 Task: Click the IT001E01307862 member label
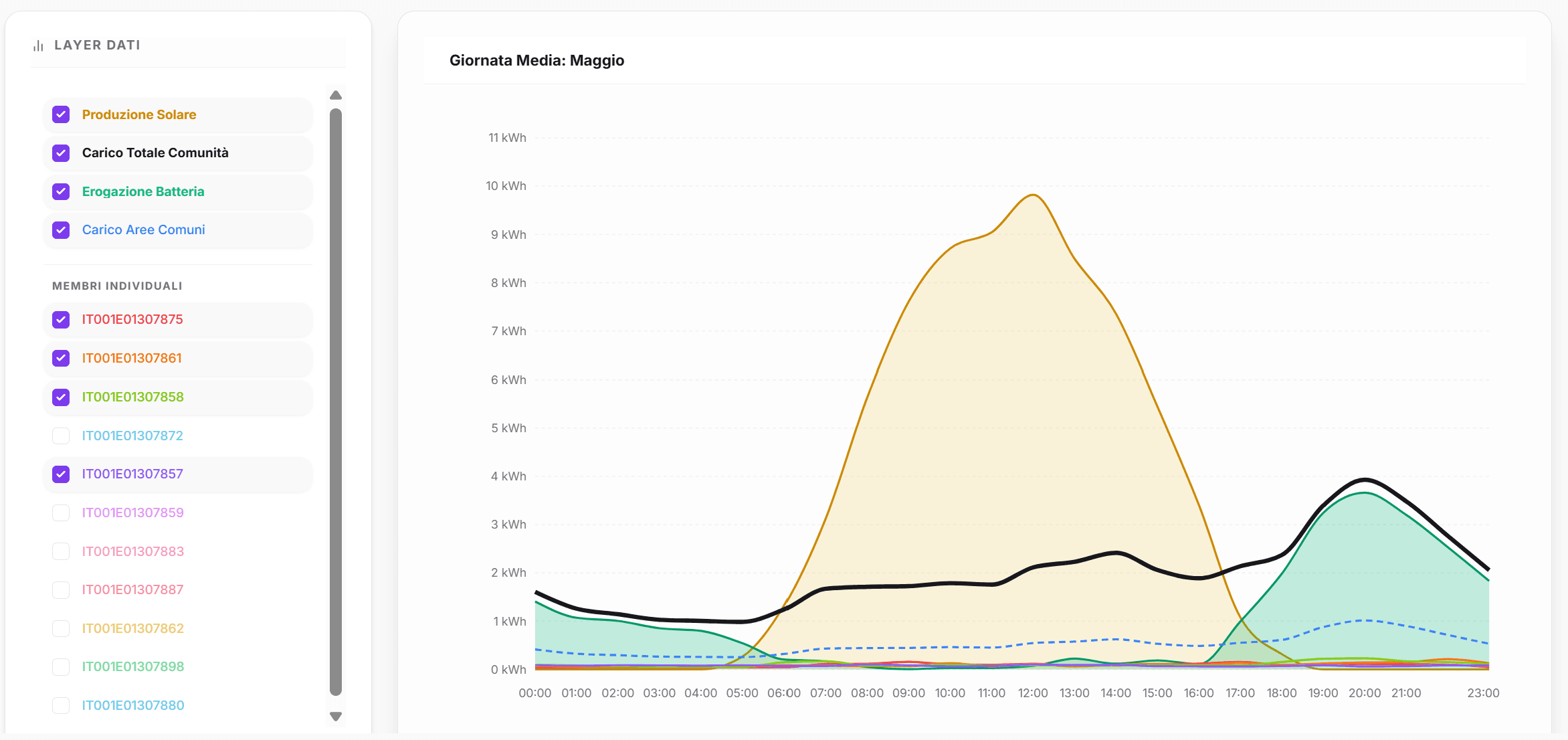pos(132,628)
